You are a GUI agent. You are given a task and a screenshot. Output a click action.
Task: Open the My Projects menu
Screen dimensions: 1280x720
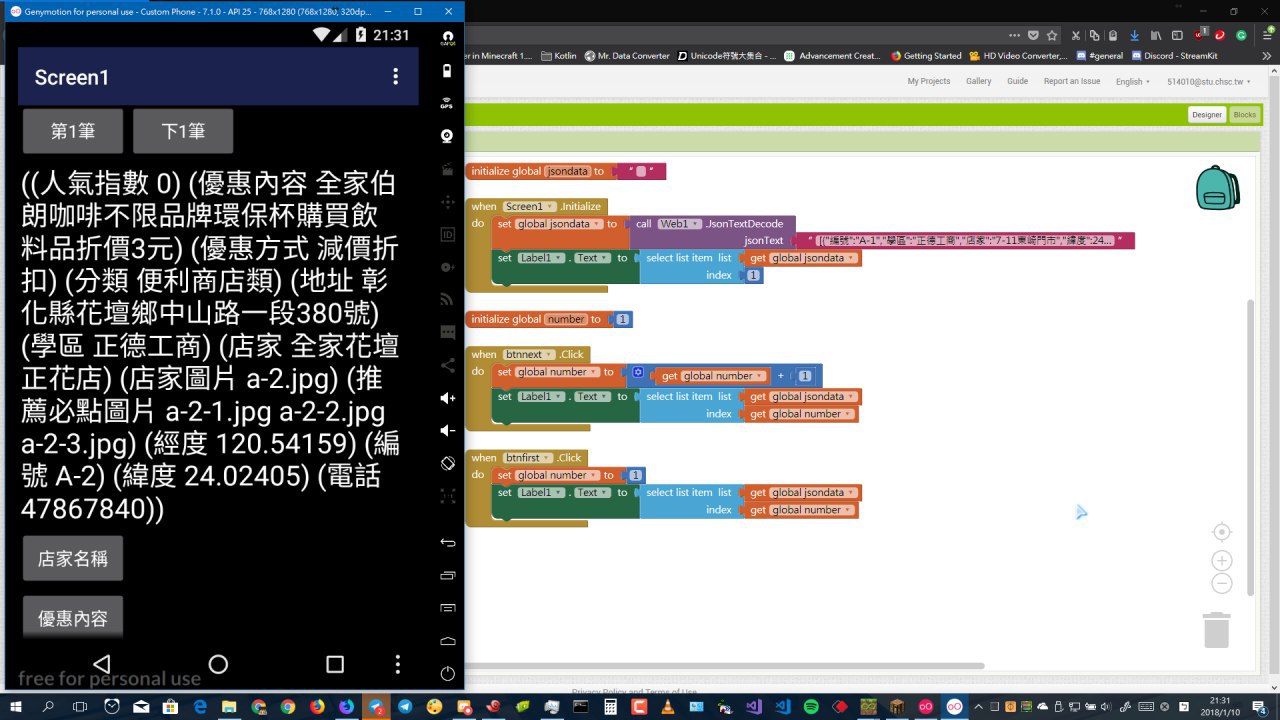928,82
